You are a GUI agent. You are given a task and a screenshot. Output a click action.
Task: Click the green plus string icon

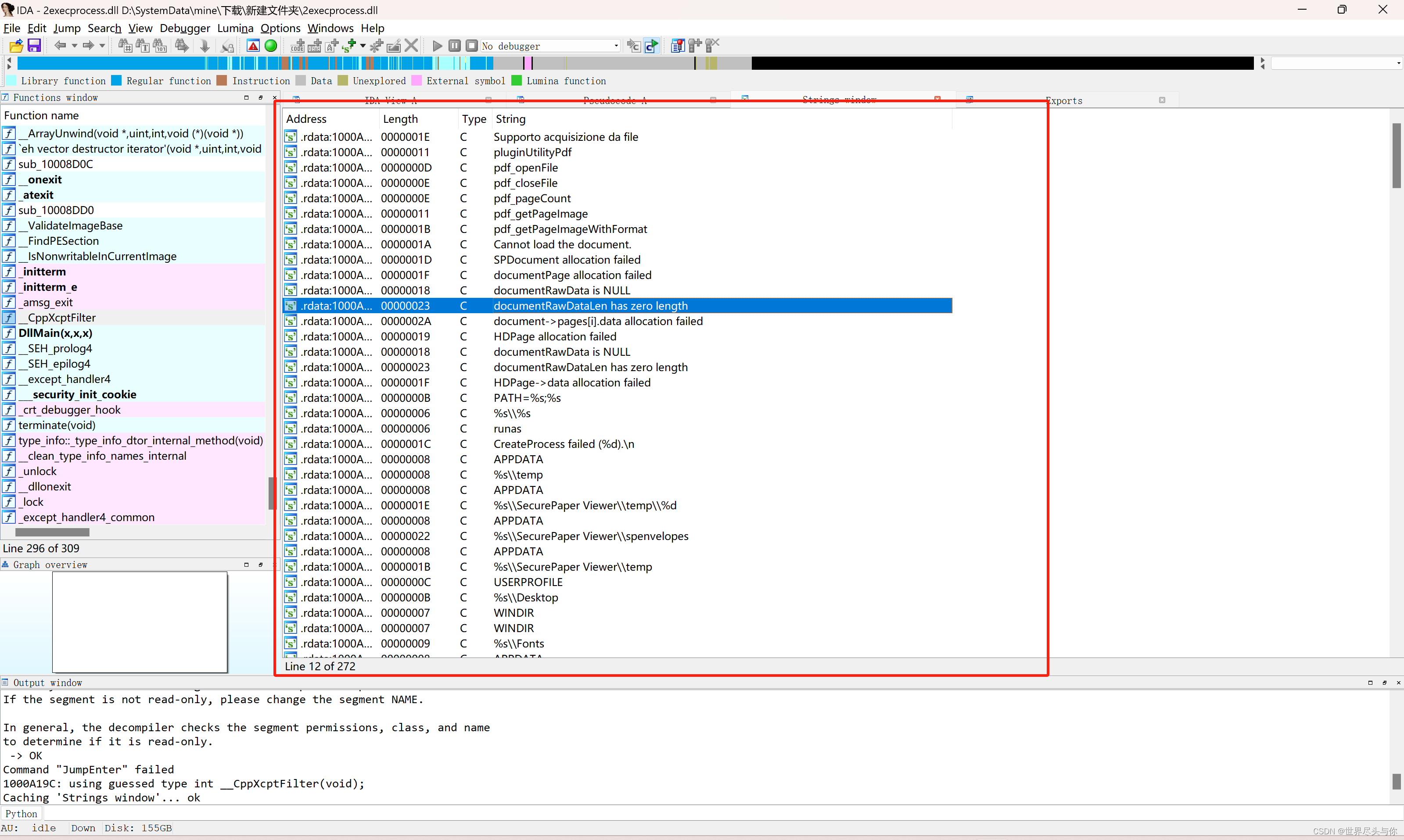(348, 46)
